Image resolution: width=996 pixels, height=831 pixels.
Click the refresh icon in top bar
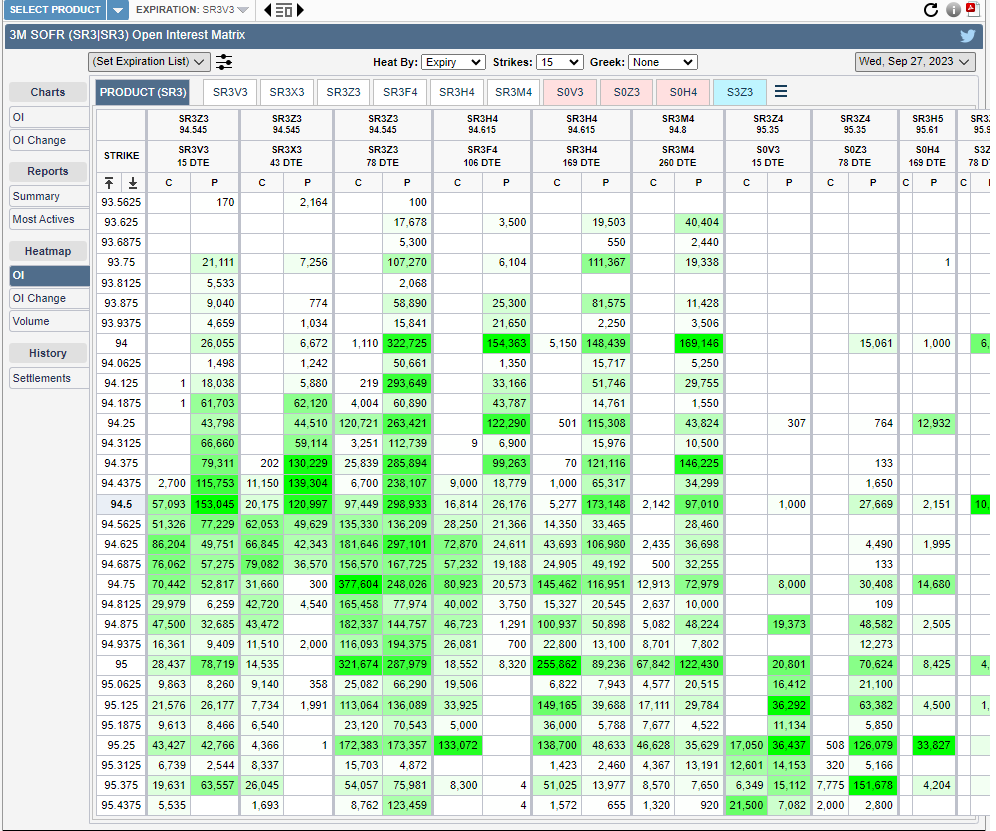click(931, 10)
